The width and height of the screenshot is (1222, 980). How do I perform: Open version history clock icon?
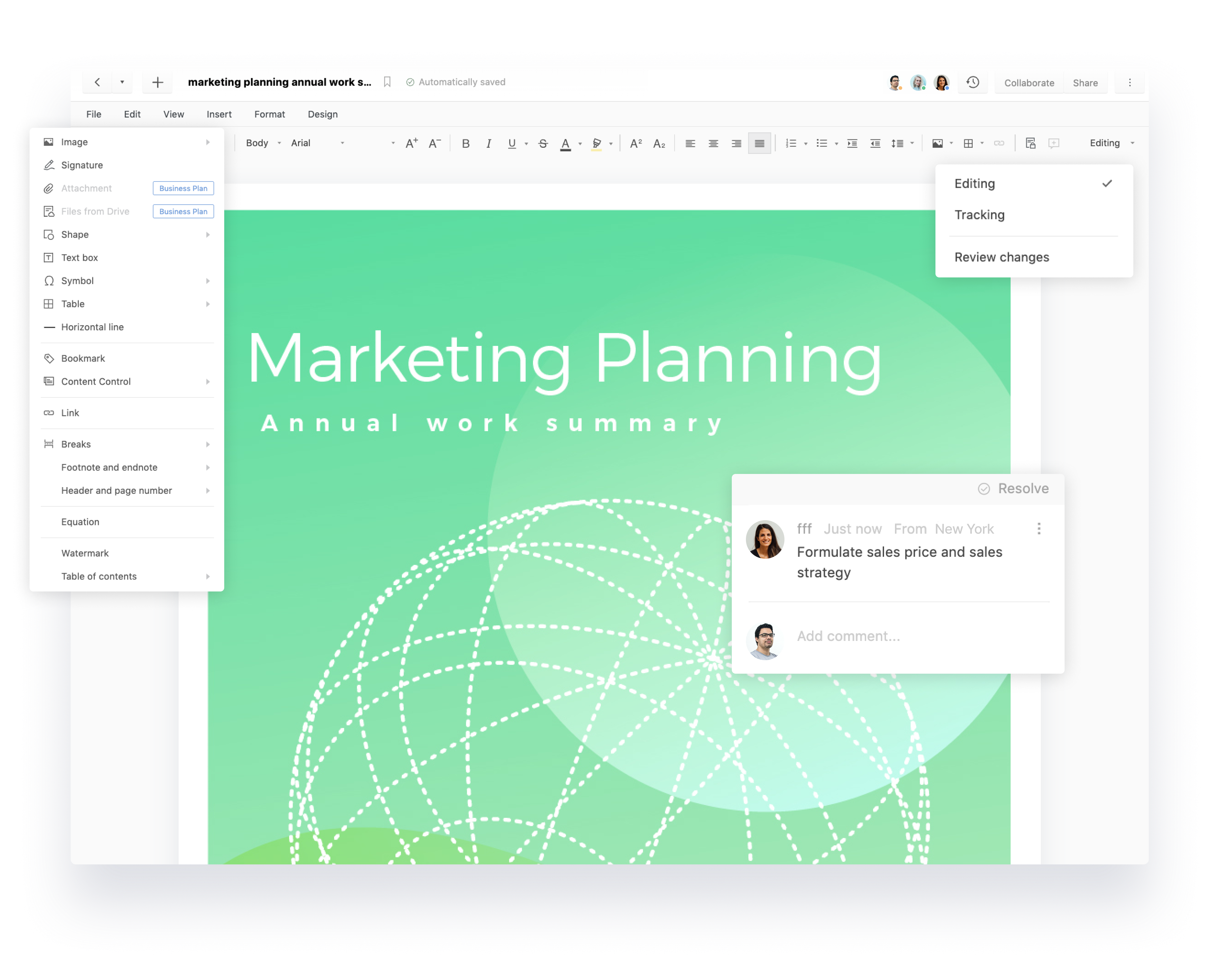click(973, 83)
